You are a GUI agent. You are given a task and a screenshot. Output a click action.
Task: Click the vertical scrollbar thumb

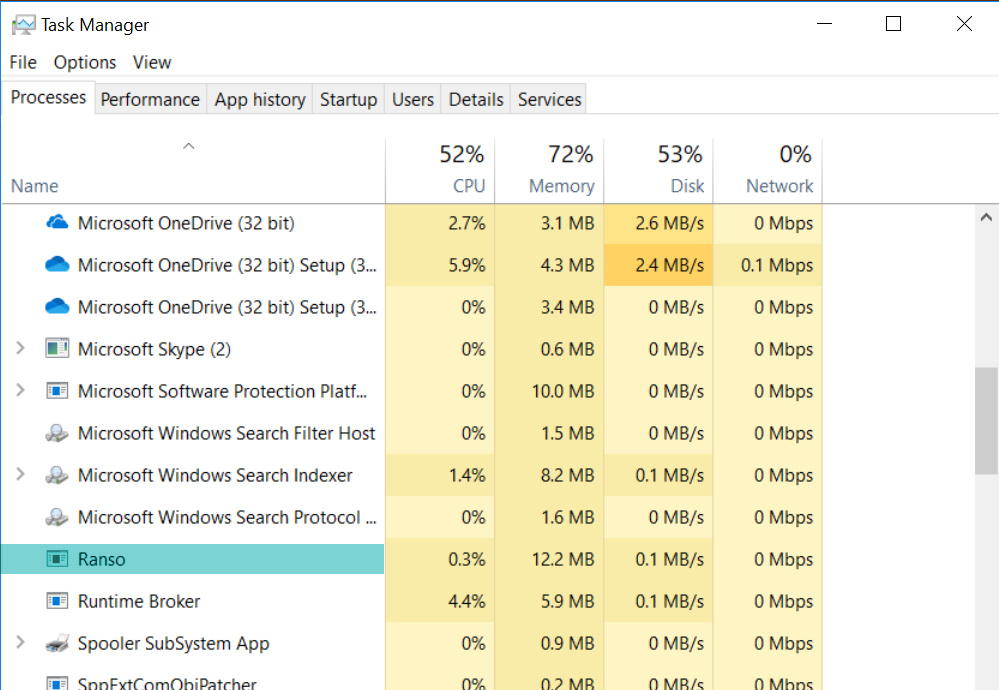coord(986,420)
